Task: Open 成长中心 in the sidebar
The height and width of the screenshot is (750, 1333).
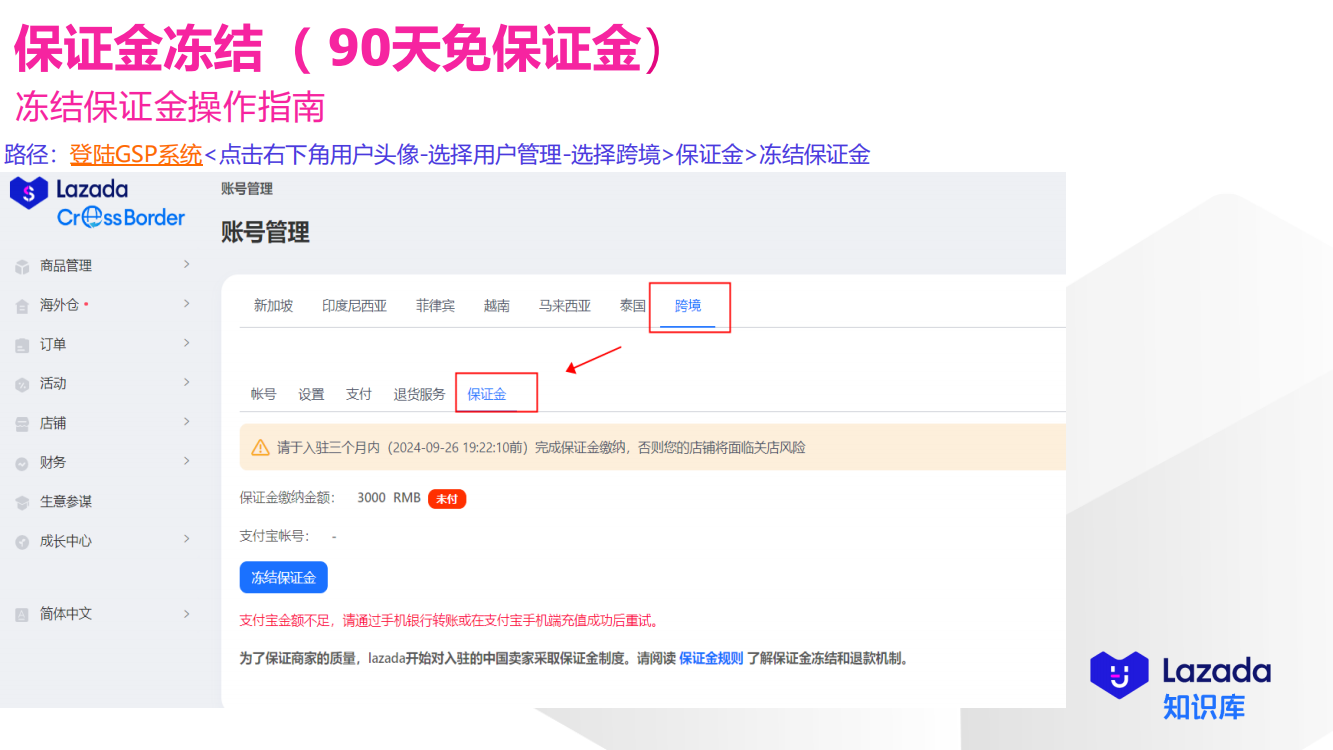Action: click(x=66, y=540)
